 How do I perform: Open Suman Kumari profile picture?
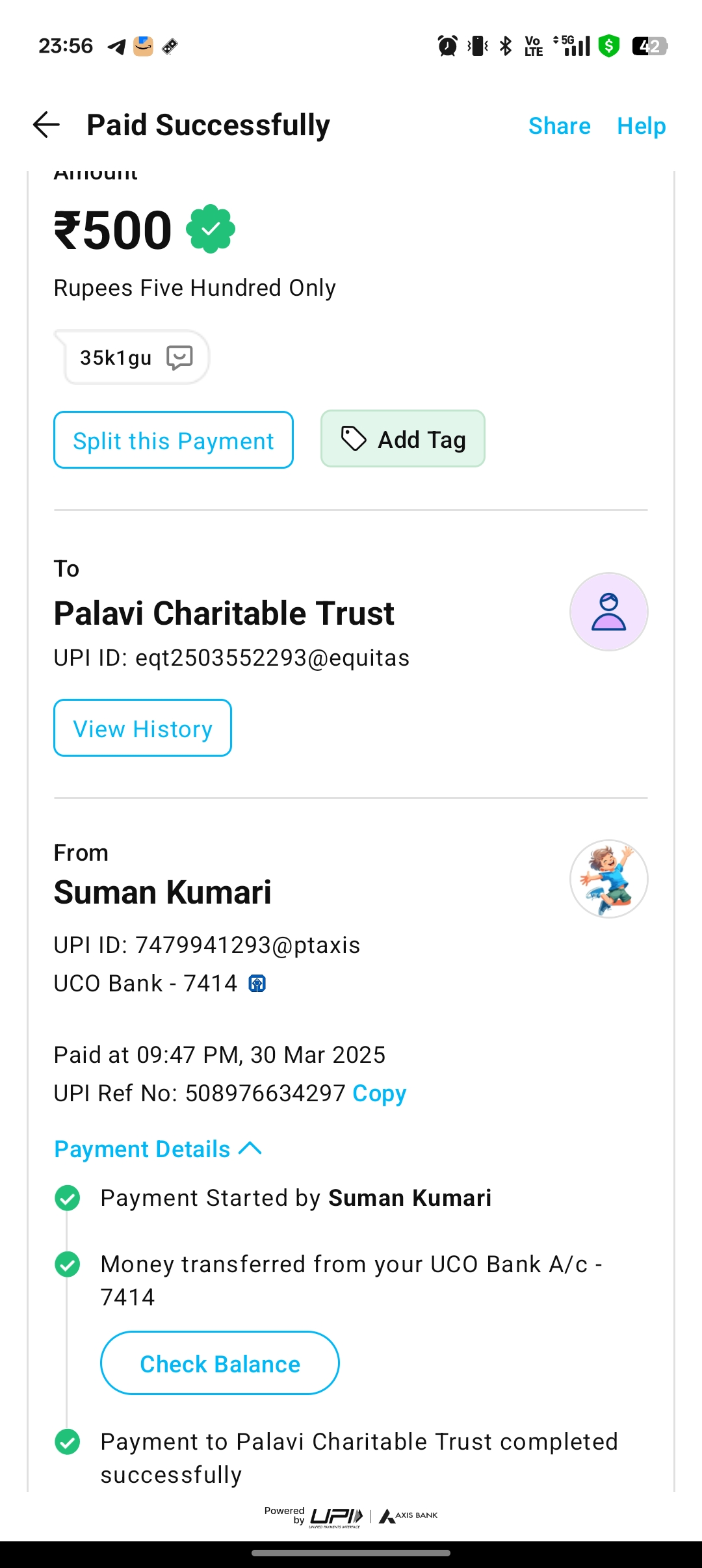tap(608, 879)
